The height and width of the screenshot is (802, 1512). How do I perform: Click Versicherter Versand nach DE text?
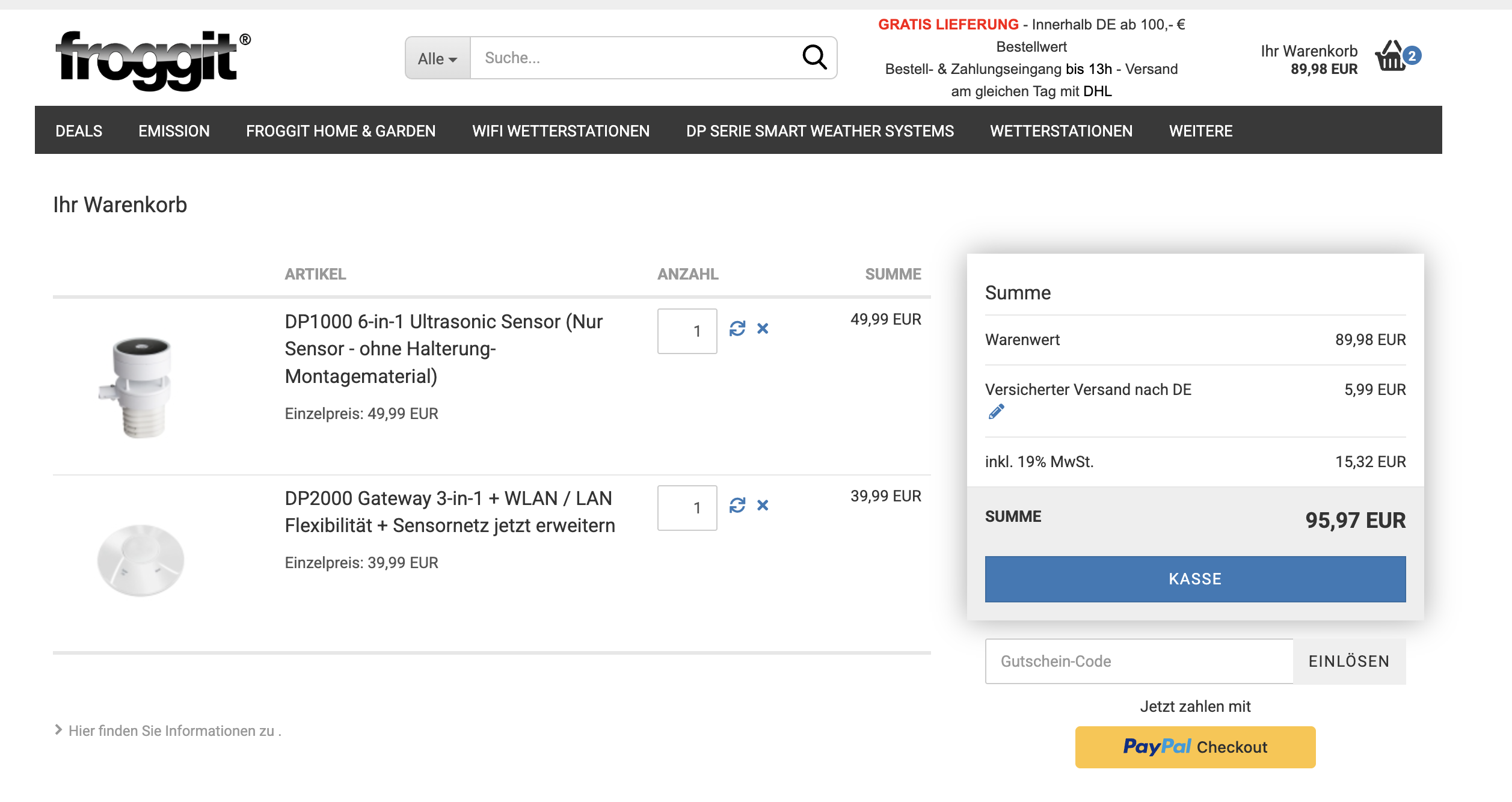[1088, 390]
